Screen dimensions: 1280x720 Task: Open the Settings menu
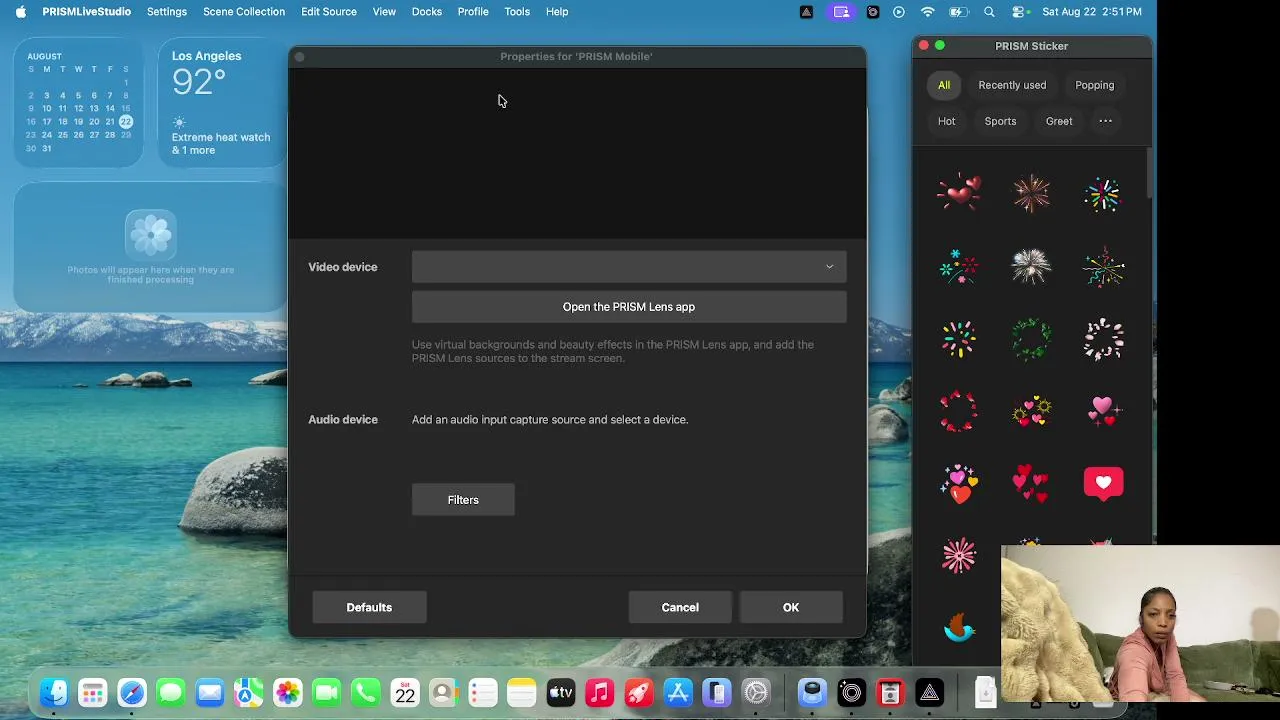point(167,12)
